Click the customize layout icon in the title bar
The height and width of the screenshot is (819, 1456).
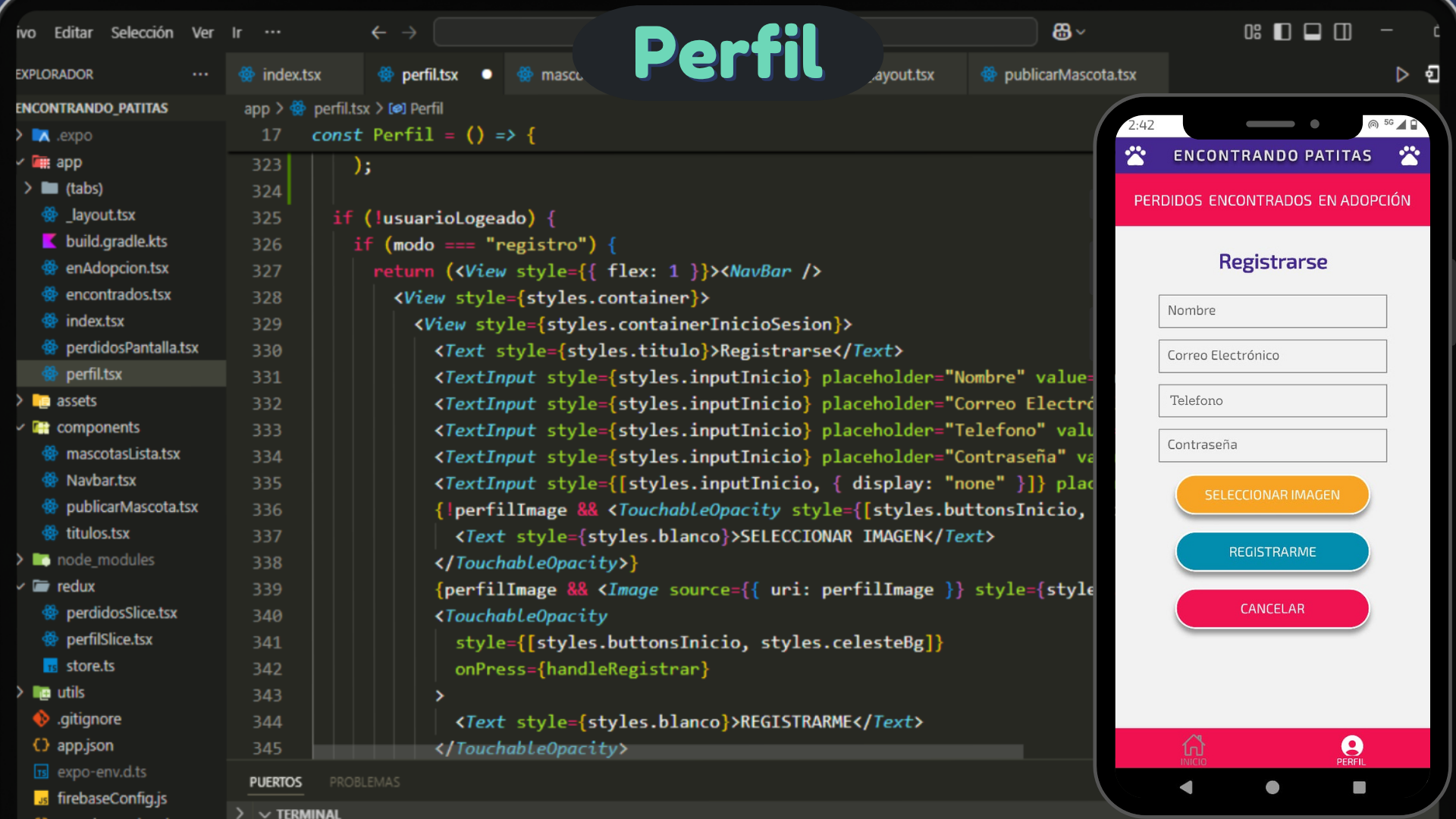(x=1252, y=32)
